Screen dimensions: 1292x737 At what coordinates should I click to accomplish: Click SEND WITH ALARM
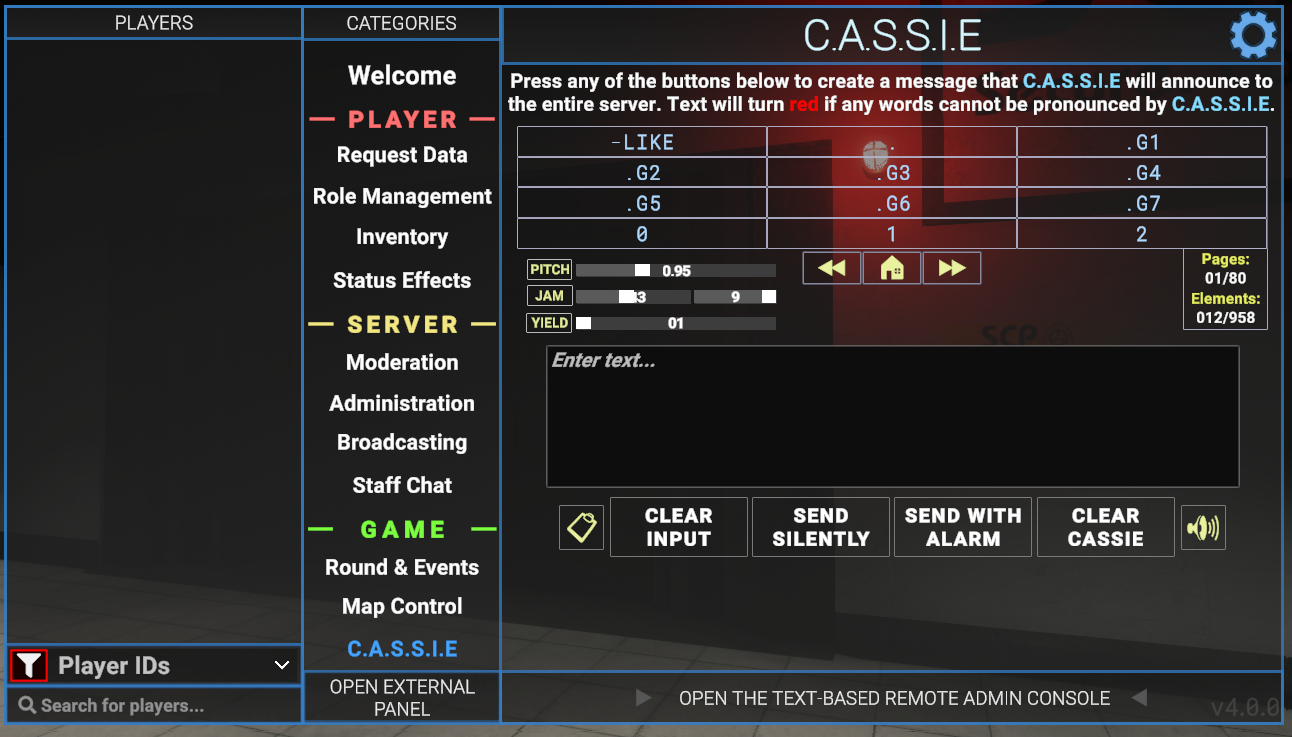coord(963,527)
